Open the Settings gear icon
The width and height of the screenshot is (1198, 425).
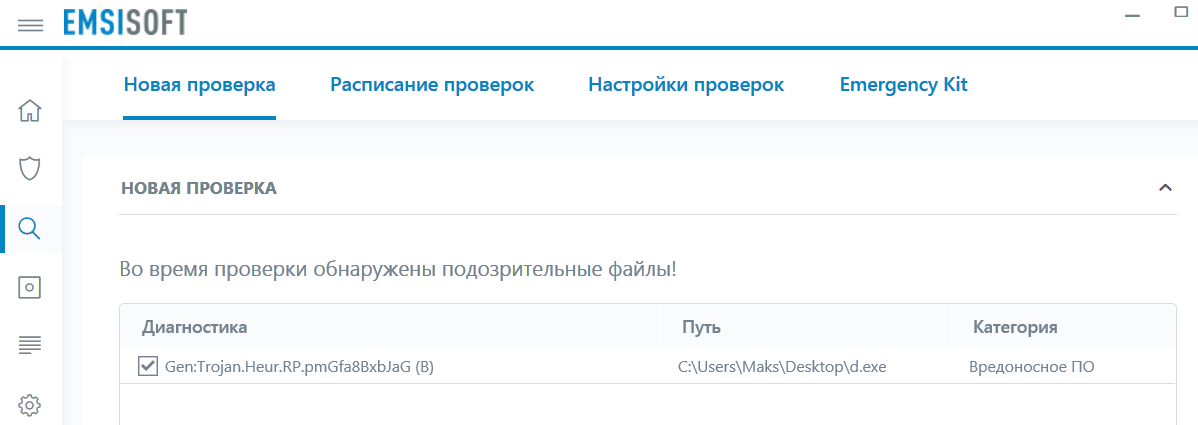30,405
